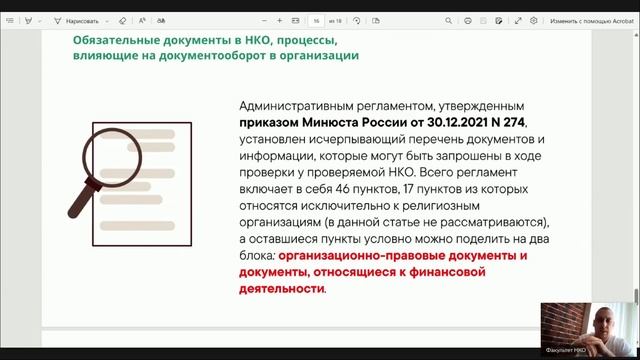Rotate the PDF page
The width and height of the screenshot is (640, 360).
point(356,20)
